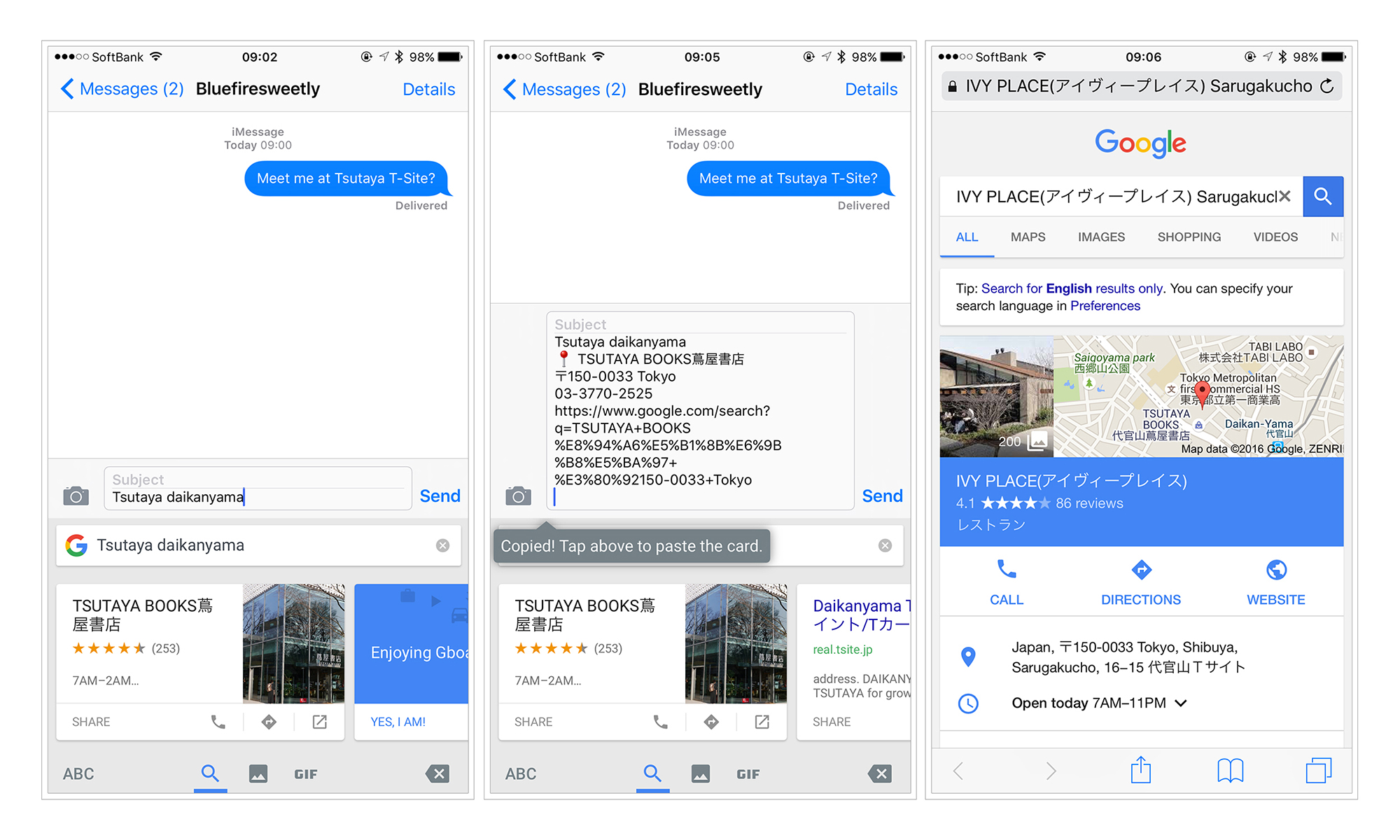This screenshot has height=840, width=1400.
Task: Open 'Search for English results only' link
Action: pyautogui.click(x=1072, y=288)
